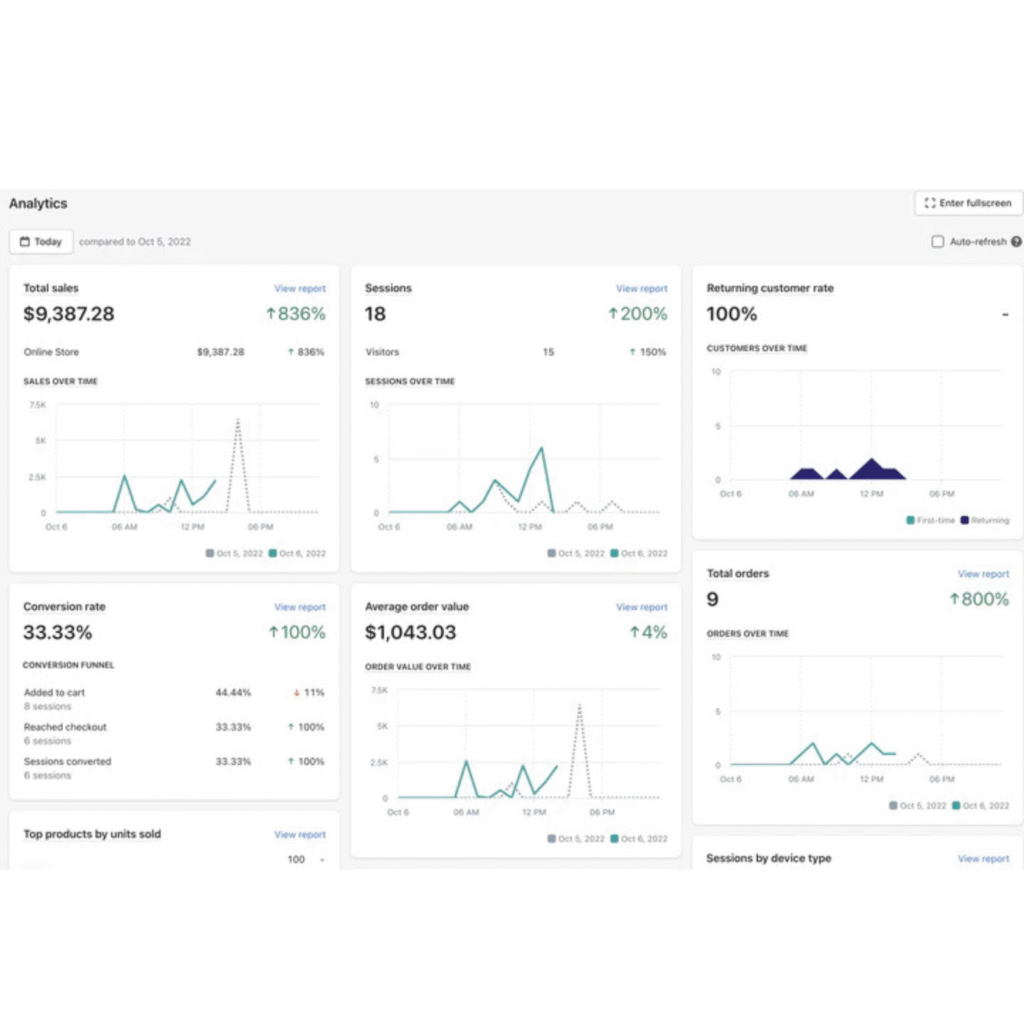Click the green up arrow beside 836% Total sales

pos(270,314)
